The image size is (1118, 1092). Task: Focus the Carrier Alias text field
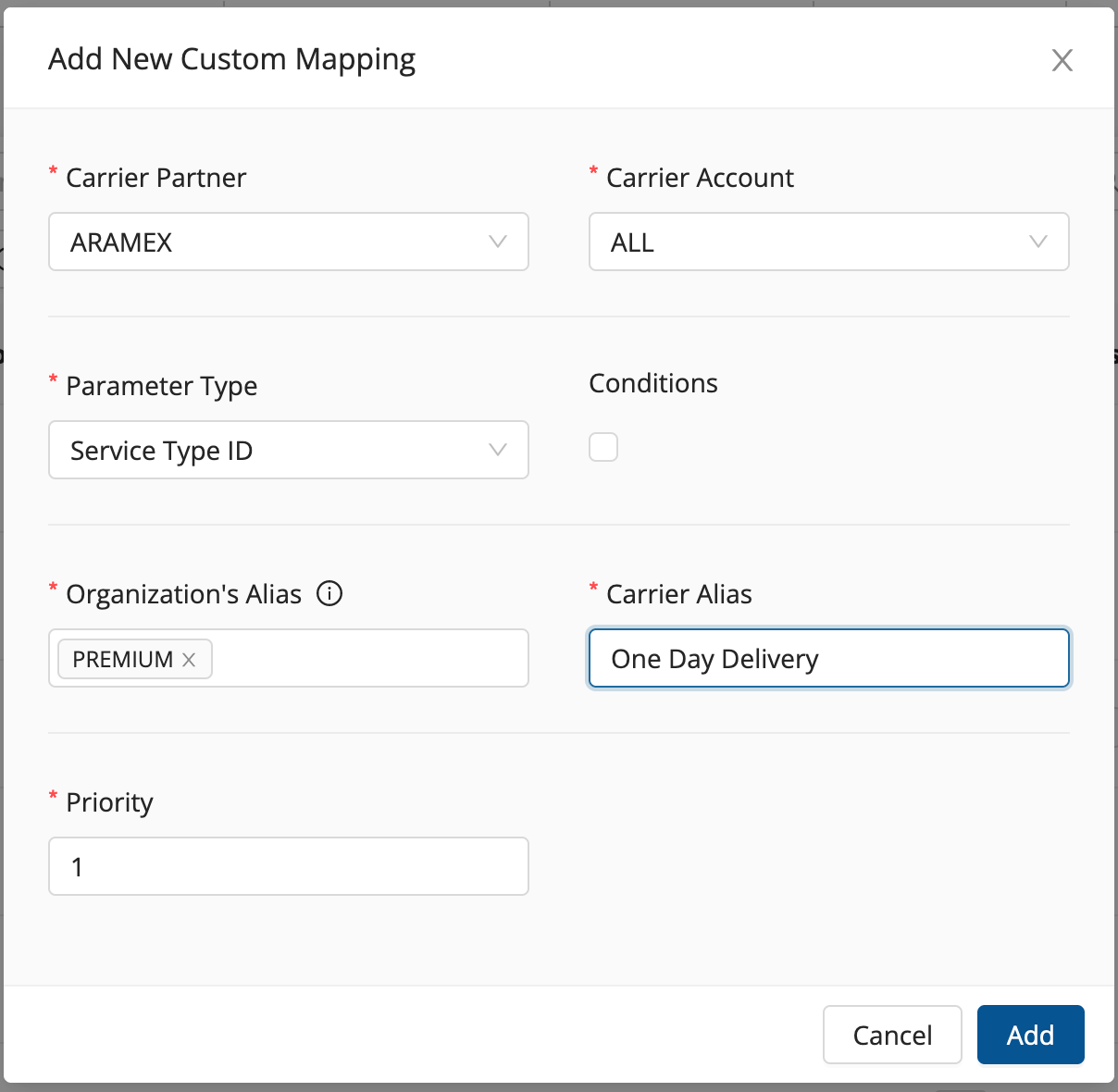[828, 658]
